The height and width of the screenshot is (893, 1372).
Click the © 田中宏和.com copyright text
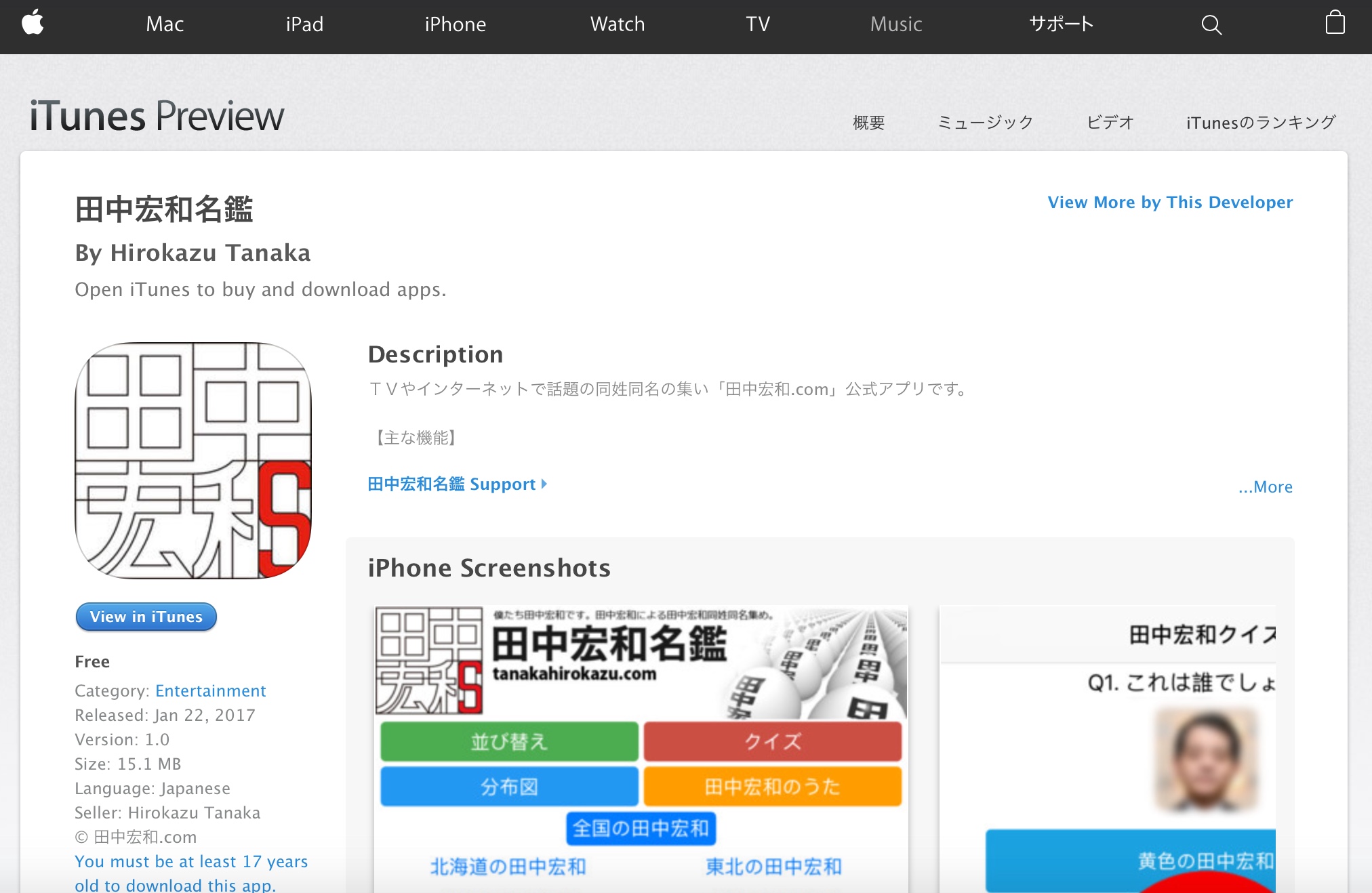136,837
